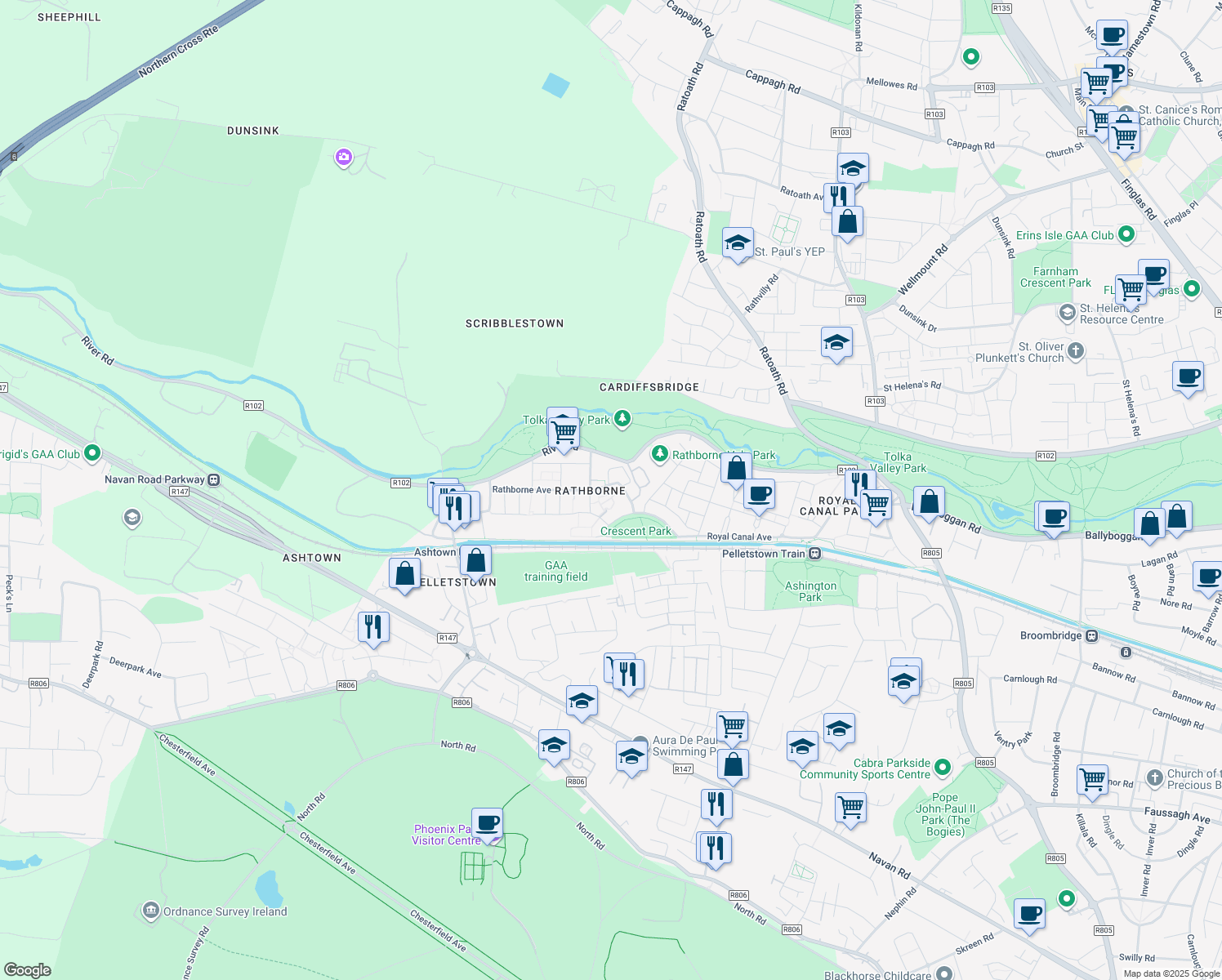Screen dimensions: 1222x980
Task: Click the purple camera marker in Dunsink
Action: [x=344, y=157]
